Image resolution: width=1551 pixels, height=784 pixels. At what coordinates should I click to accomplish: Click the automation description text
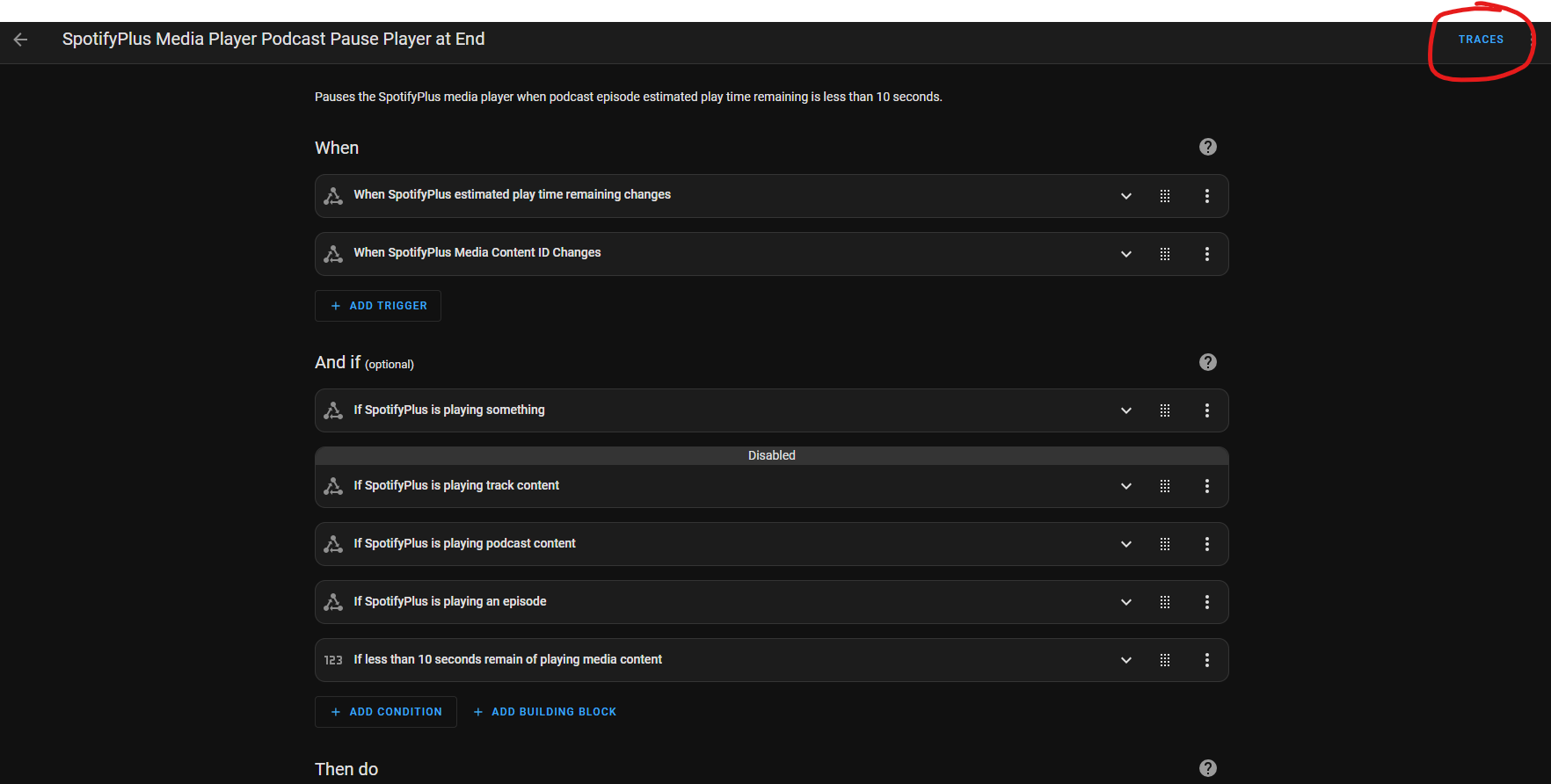coord(629,97)
